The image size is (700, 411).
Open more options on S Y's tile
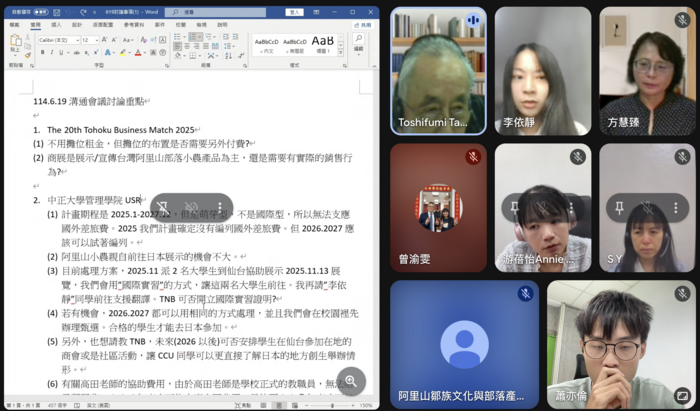(675, 208)
